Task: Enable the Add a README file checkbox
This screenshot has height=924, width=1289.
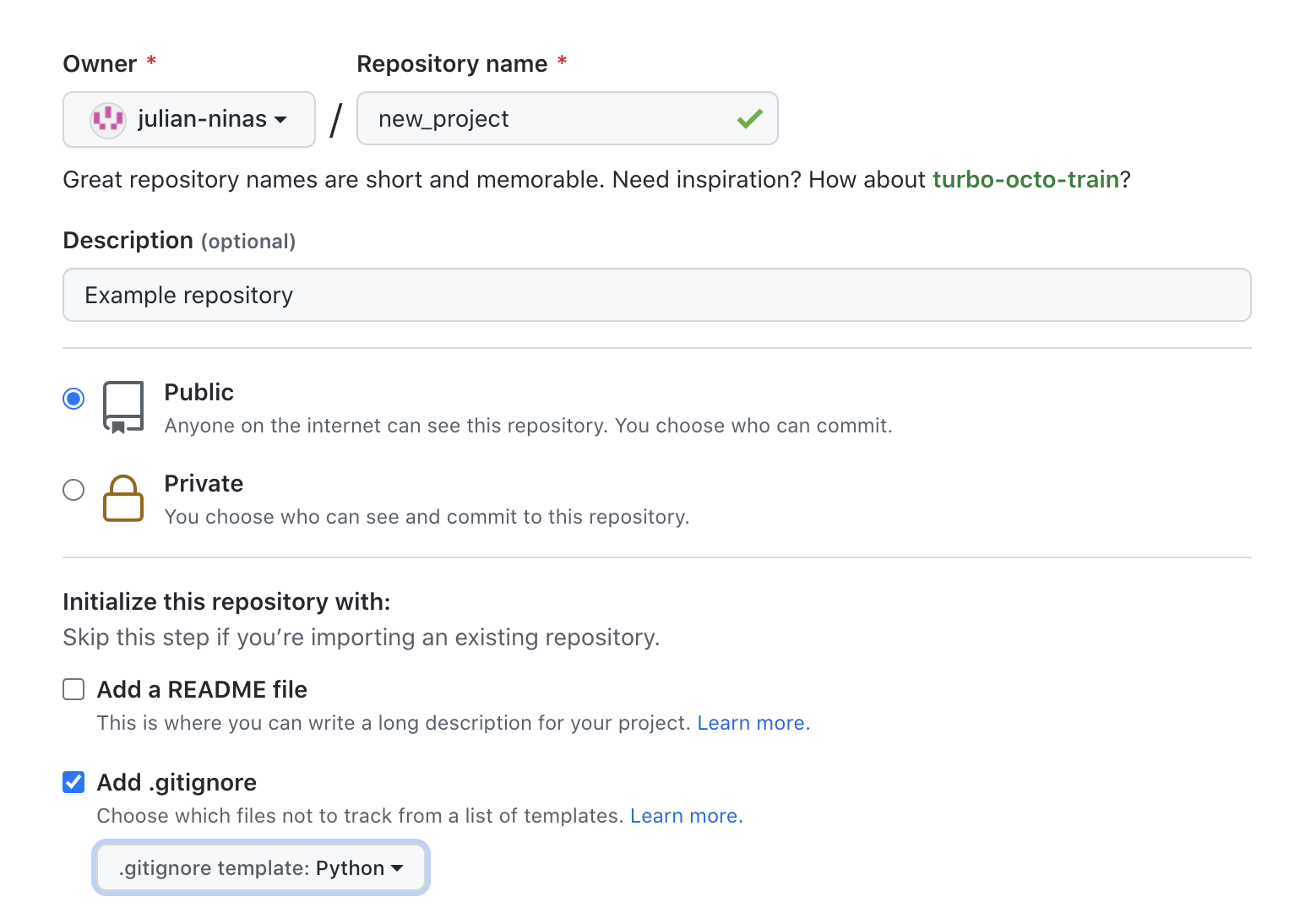Action: click(x=73, y=690)
